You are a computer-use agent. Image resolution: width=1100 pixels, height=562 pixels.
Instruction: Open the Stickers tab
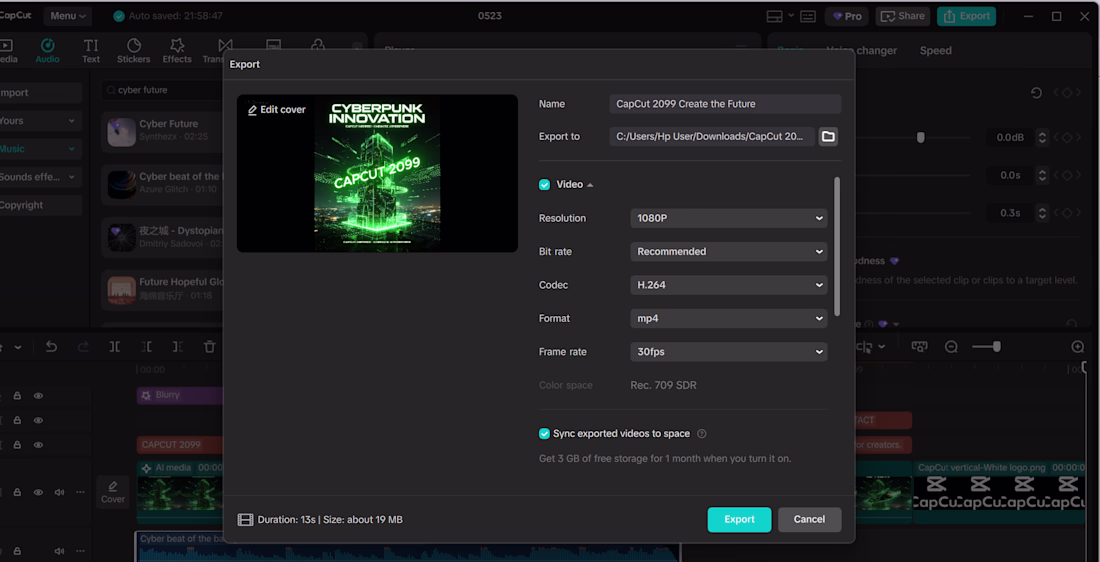[133, 51]
